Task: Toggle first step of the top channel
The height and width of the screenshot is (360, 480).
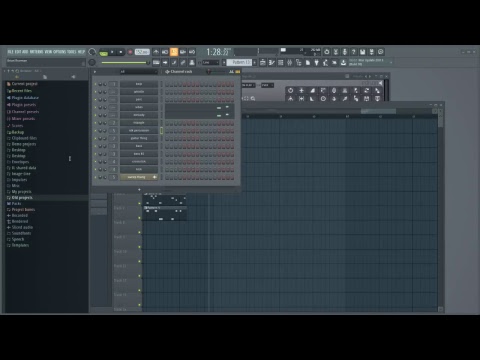Action: [167, 84]
